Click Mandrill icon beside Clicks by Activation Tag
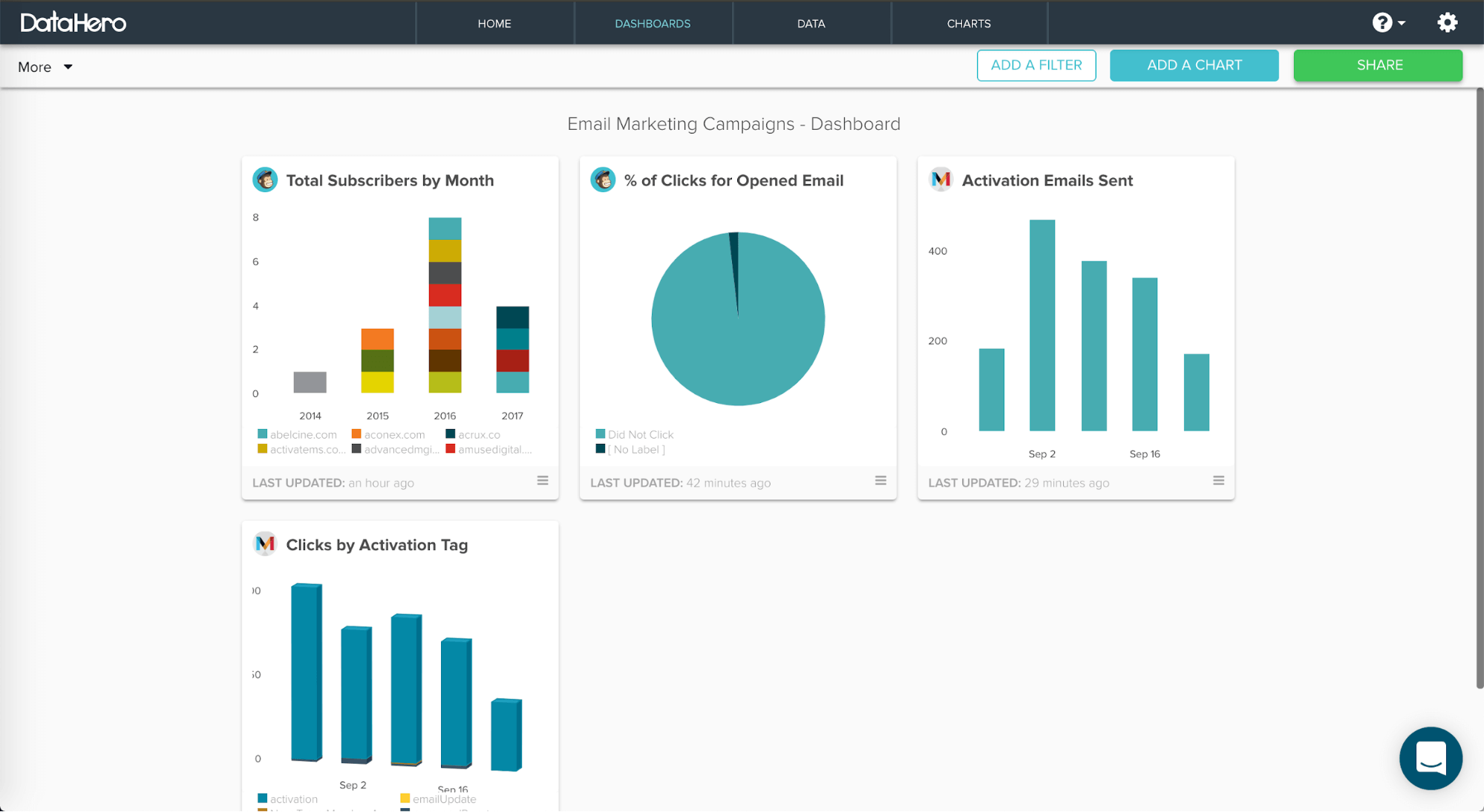Viewport: 1484px width, 812px height. (265, 544)
